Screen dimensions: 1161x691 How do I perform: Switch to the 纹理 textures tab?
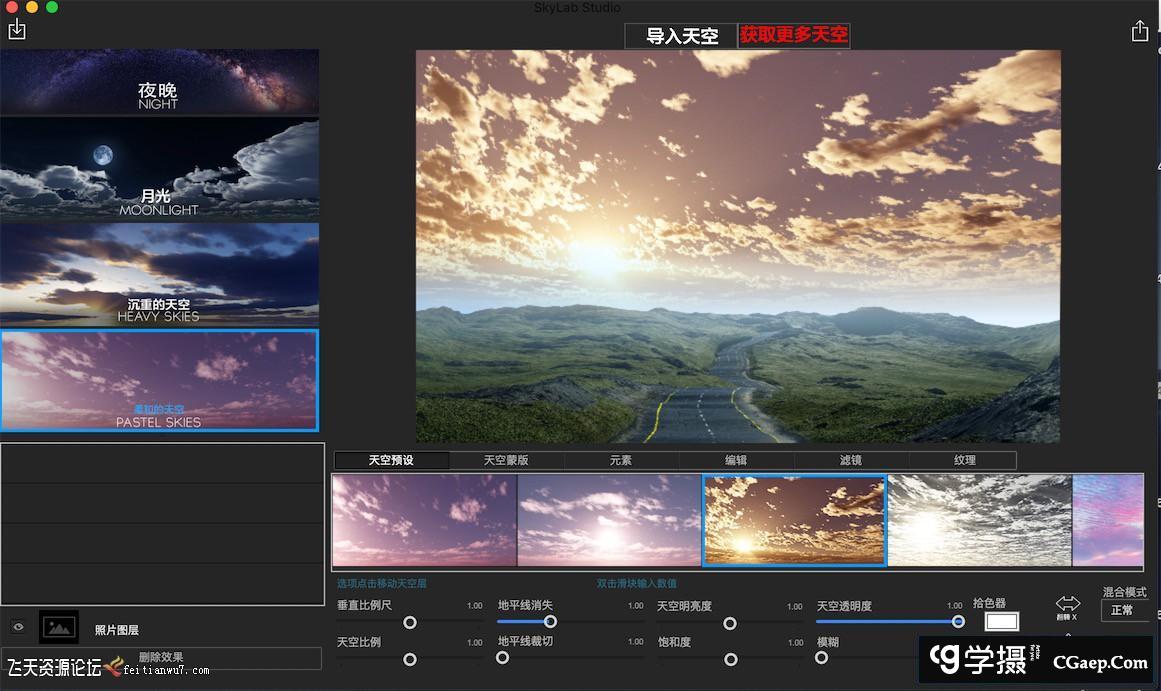964,460
